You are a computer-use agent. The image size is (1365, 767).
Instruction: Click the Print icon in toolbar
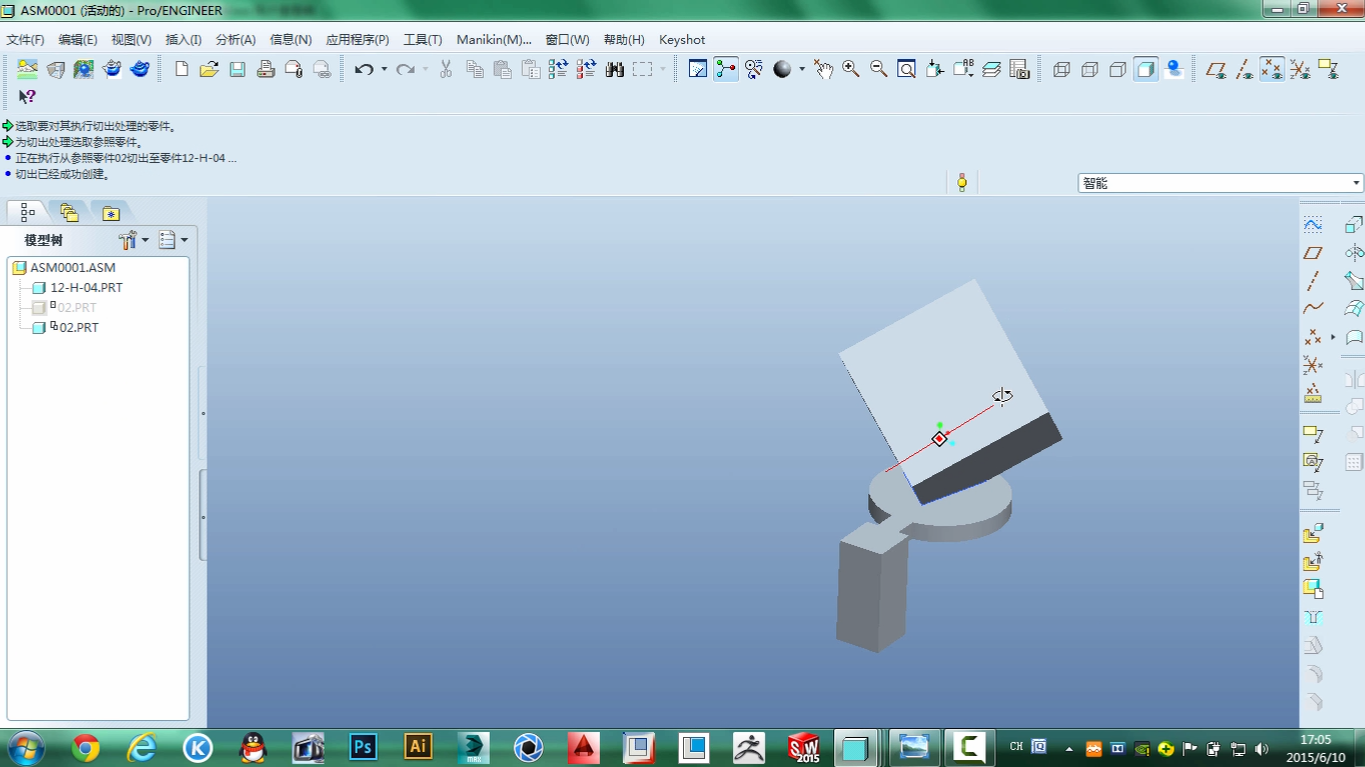[x=265, y=69]
